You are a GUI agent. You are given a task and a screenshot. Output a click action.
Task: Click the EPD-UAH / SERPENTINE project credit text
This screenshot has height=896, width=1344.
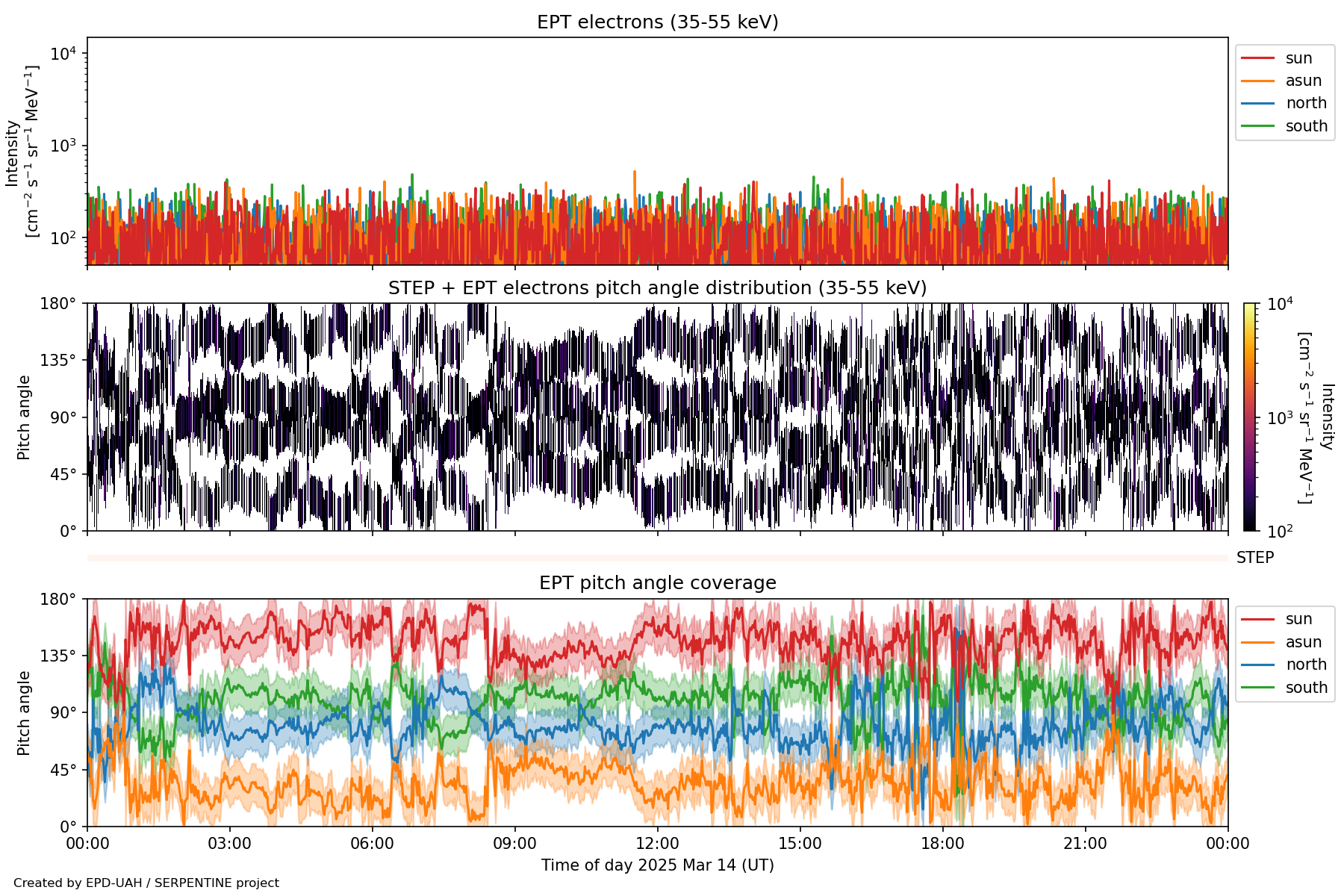coord(146,883)
